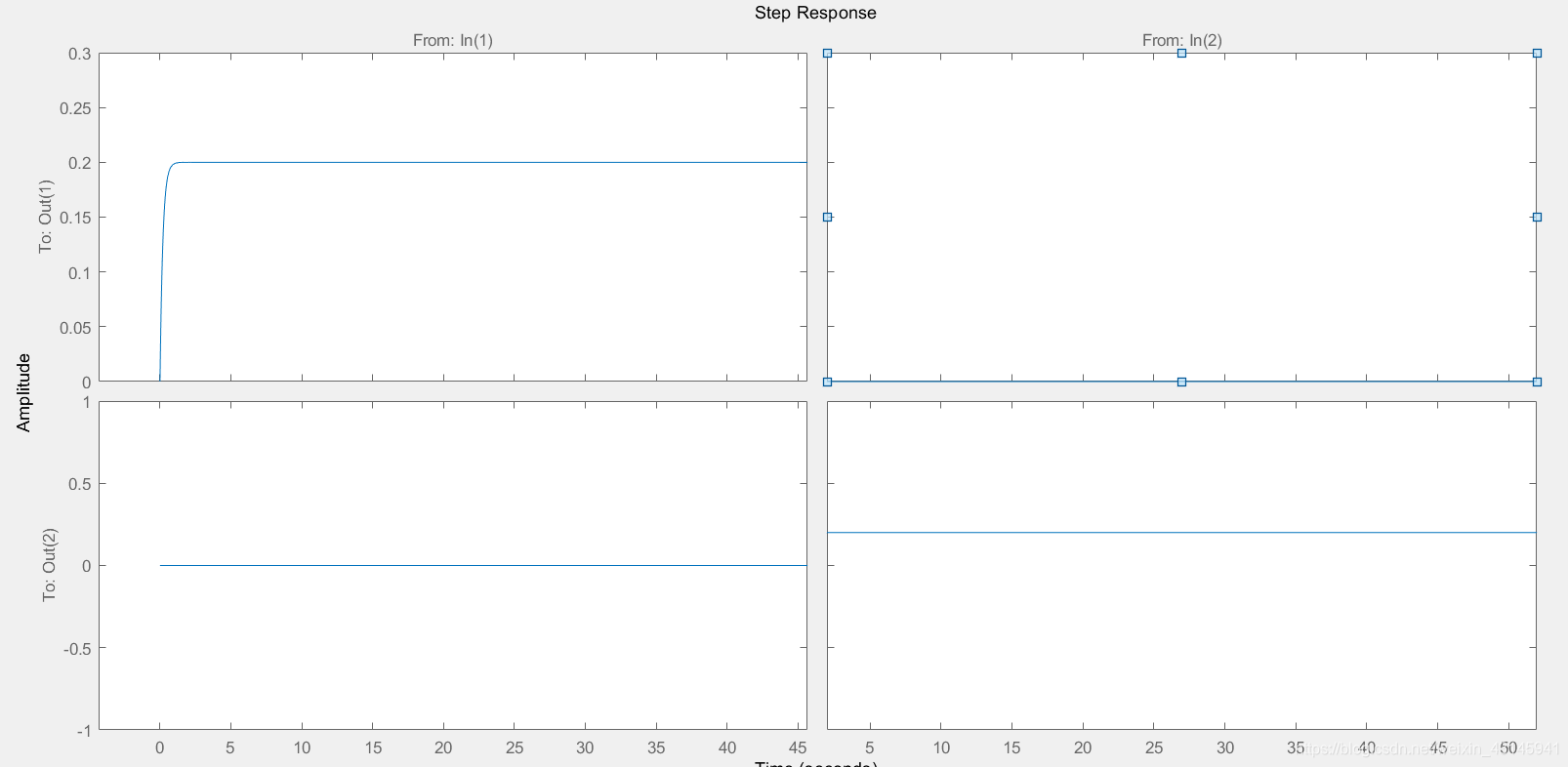Click time tick 20 under the In(1) column
This screenshot has height=767, width=1568.
[443, 747]
